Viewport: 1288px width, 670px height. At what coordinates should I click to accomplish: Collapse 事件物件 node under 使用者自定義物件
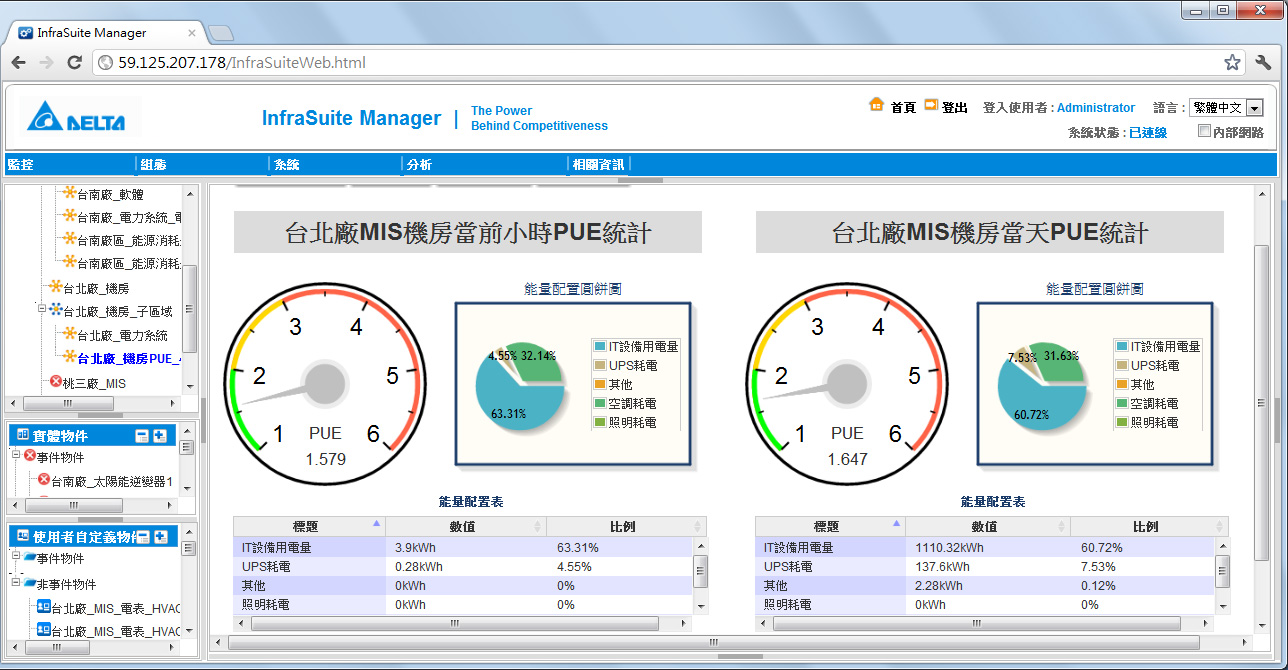point(16,557)
